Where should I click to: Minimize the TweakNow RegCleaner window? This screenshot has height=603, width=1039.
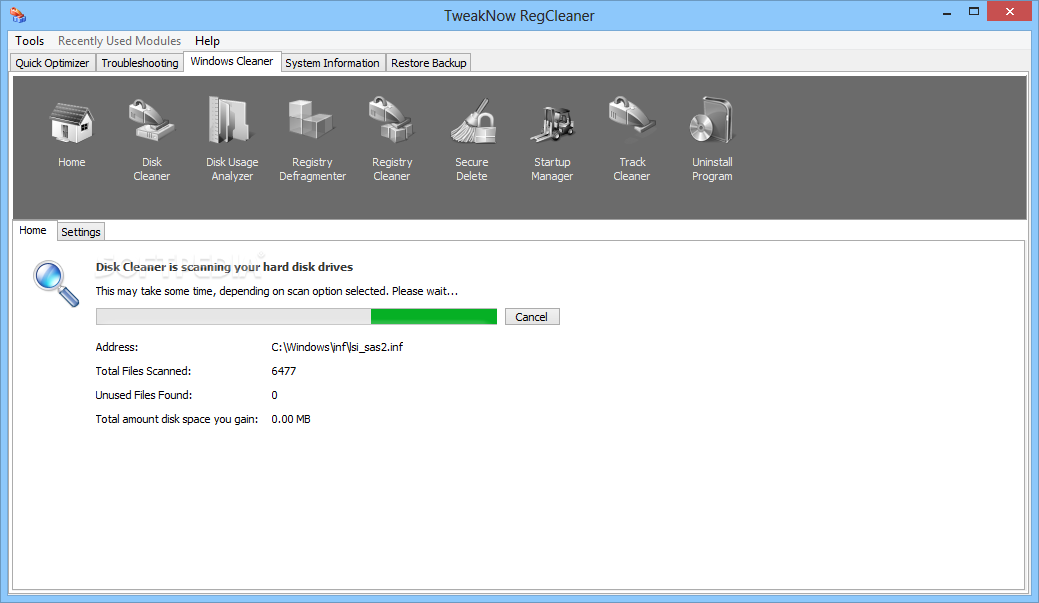[947, 12]
